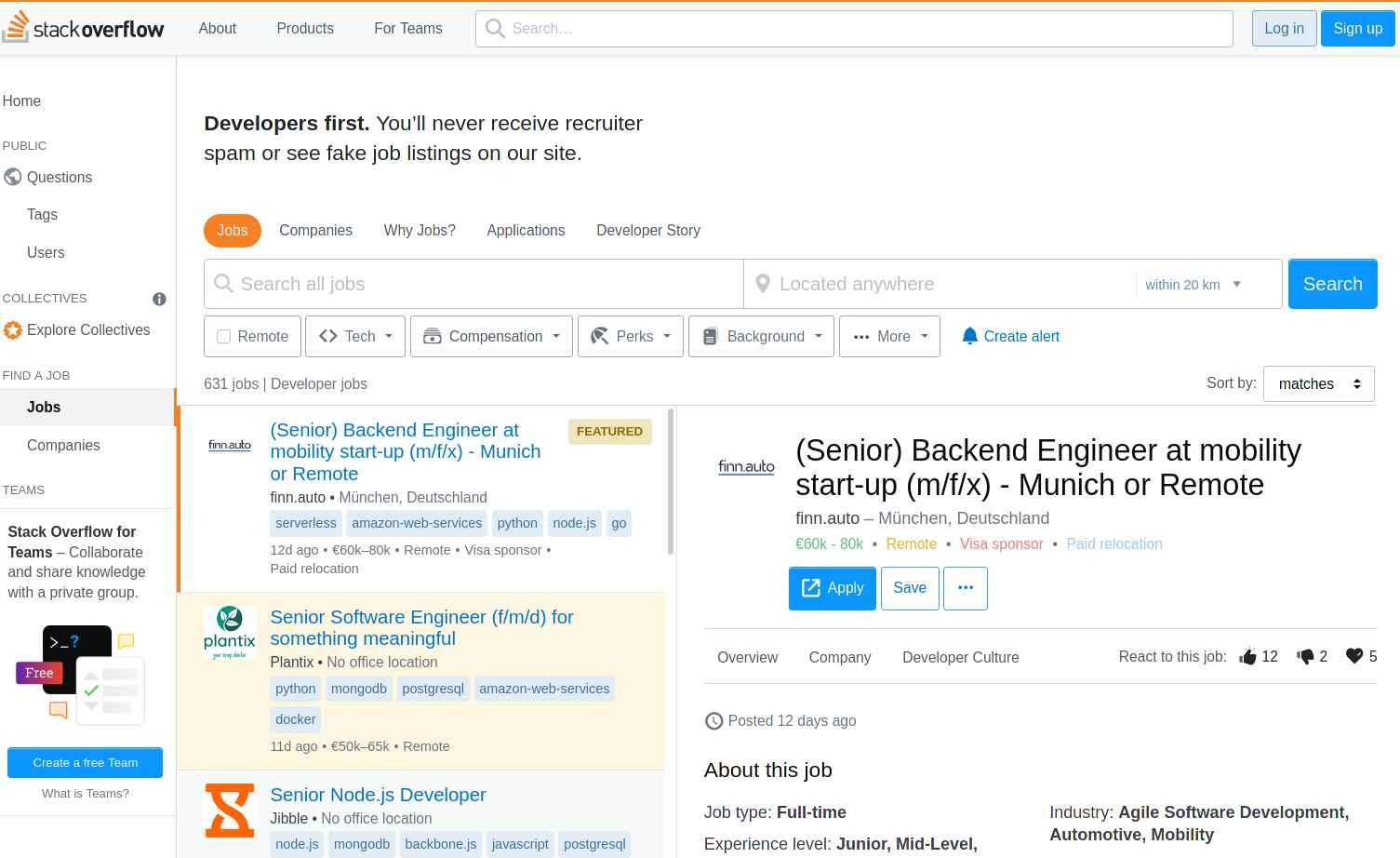
Task: Expand the Tech filter dropdown
Action: point(355,336)
